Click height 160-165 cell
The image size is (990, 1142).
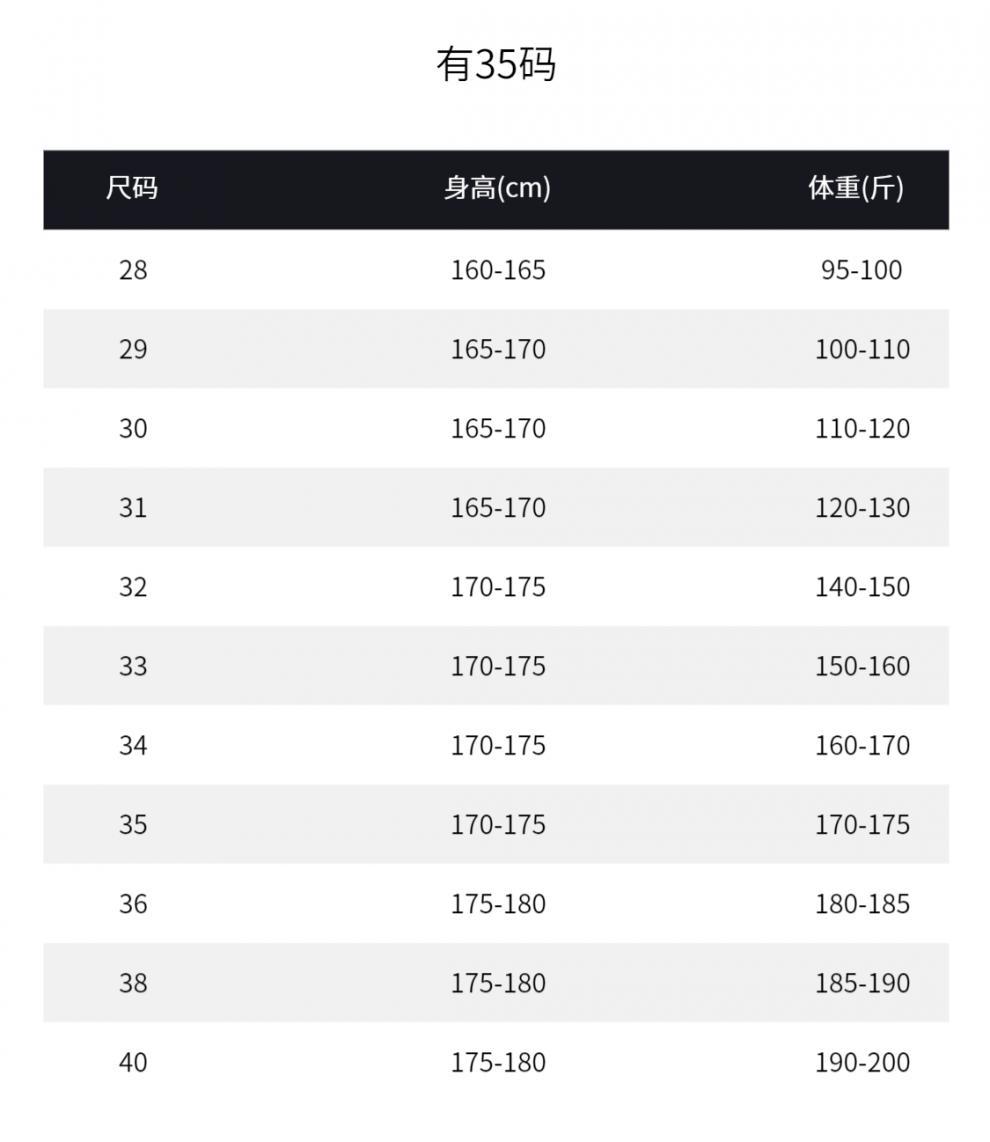pos(498,270)
